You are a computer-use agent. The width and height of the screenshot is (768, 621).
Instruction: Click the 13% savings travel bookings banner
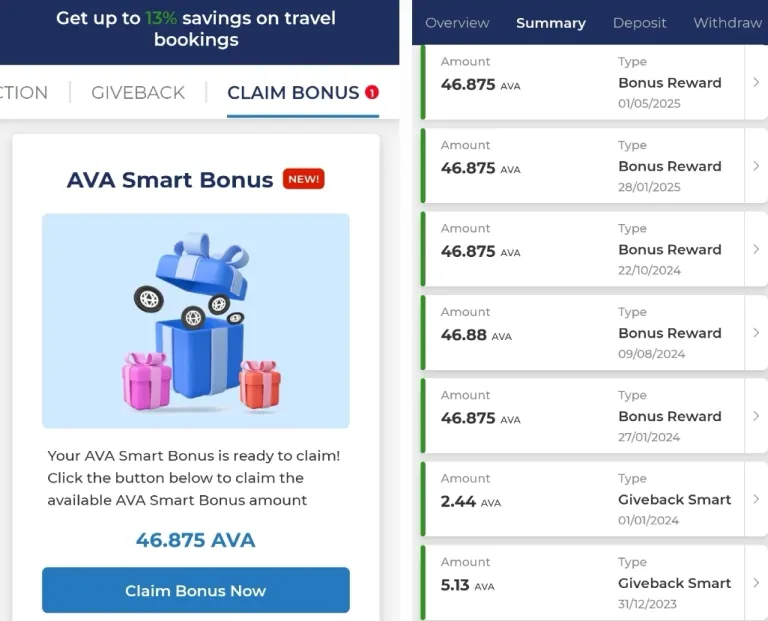click(x=196, y=28)
